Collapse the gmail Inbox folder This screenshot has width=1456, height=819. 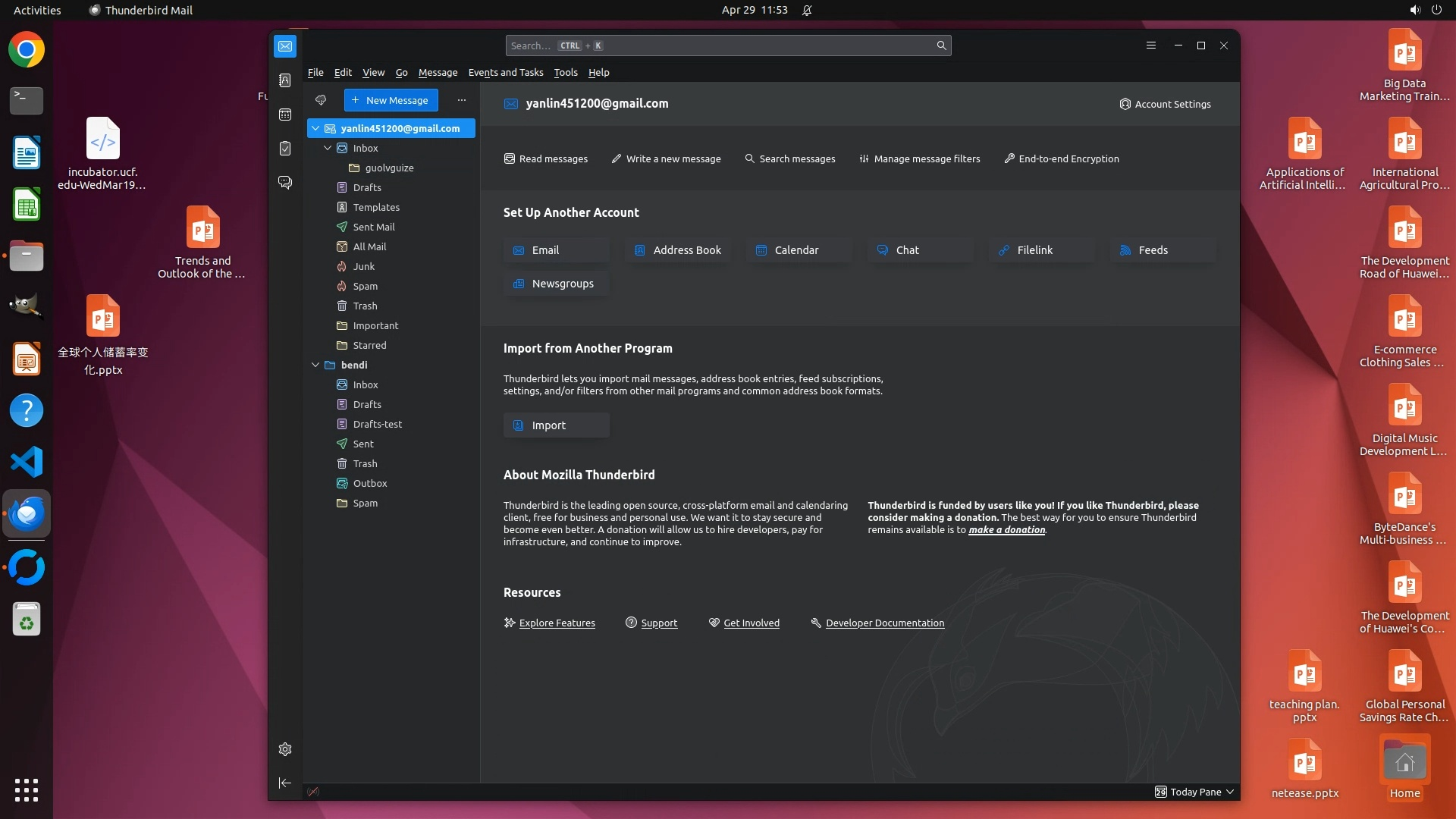328,148
